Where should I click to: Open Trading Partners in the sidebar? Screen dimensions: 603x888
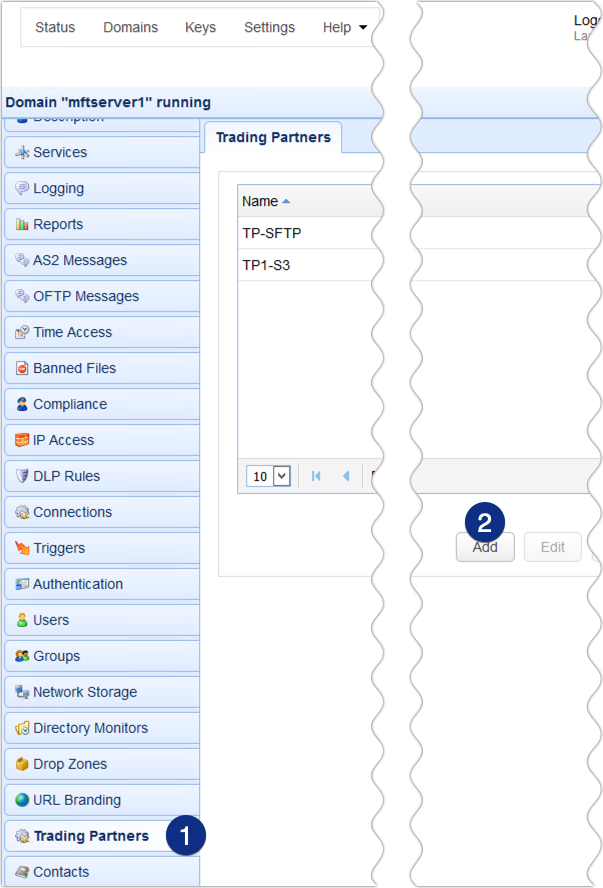(90, 836)
